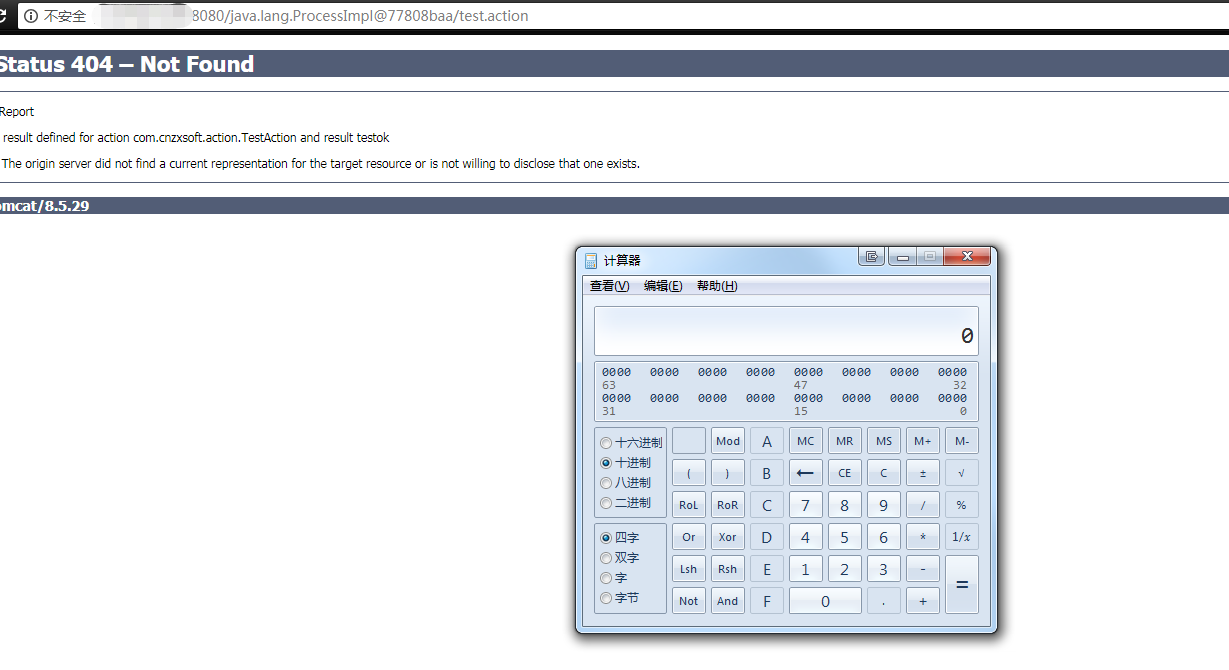Click the number 7 key
The height and width of the screenshot is (670, 1229).
tap(806, 505)
